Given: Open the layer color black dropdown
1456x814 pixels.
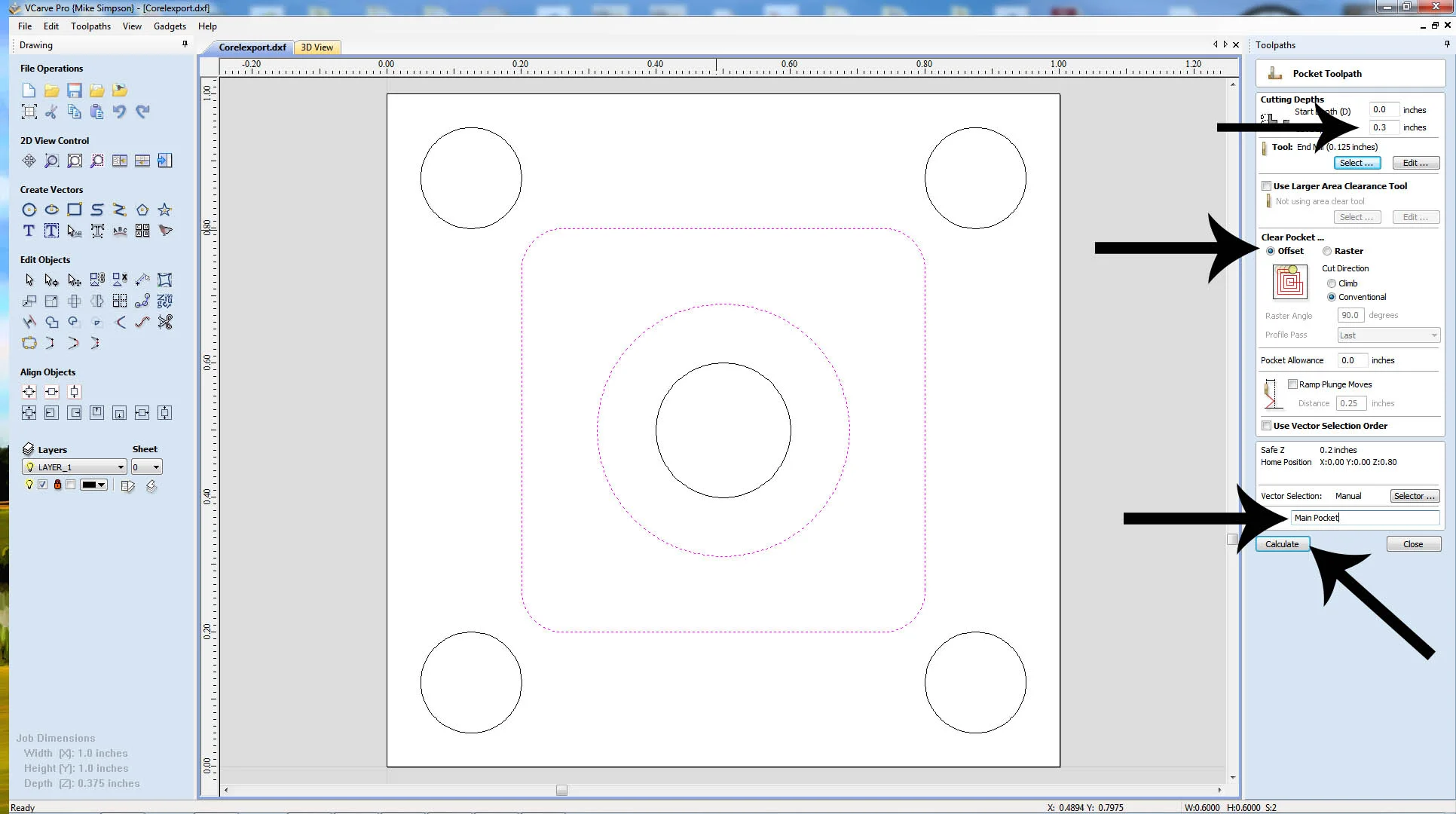Looking at the screenshot, I should point(94,485).
